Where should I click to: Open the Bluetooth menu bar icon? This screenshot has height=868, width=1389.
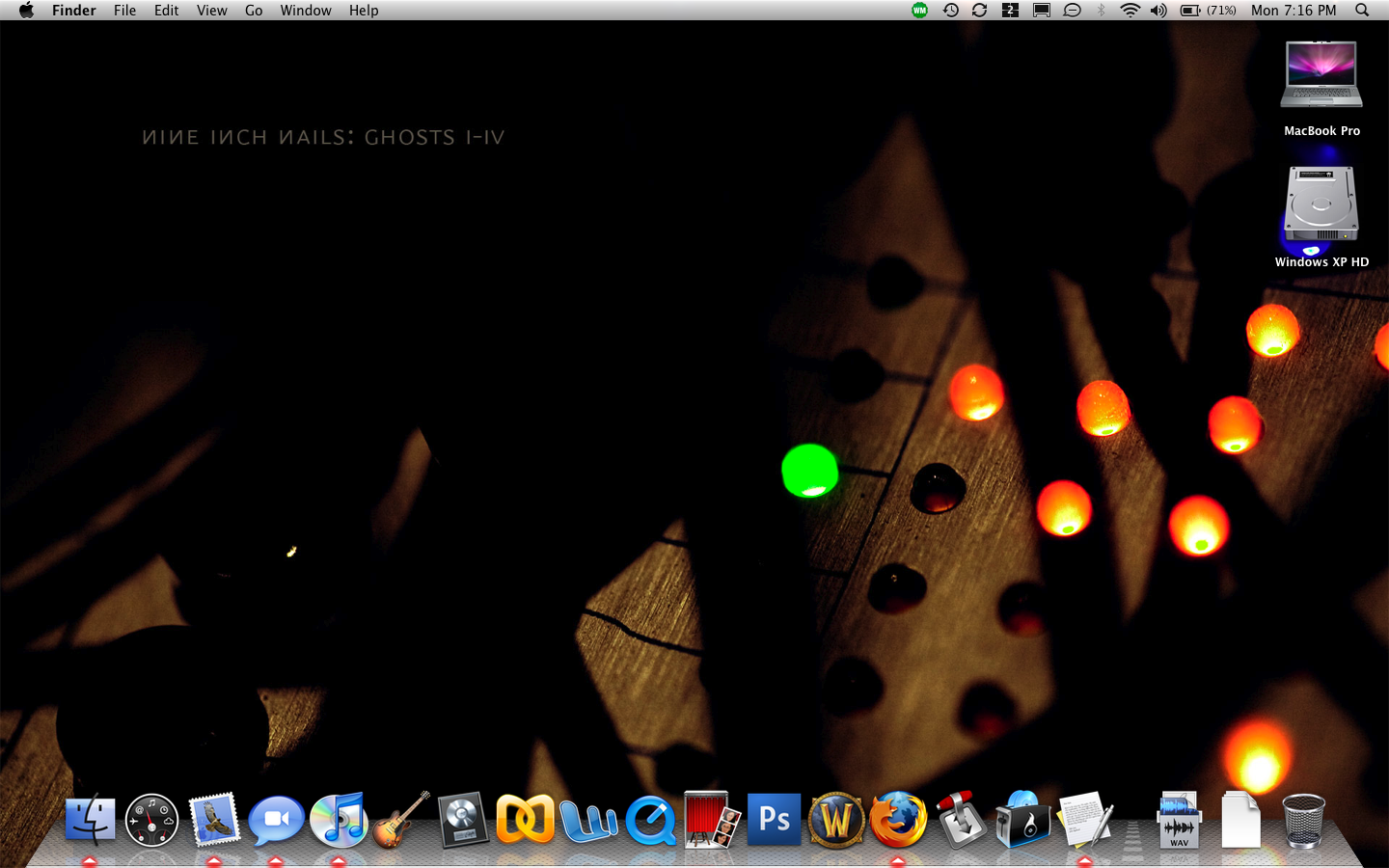[1101, 10]
